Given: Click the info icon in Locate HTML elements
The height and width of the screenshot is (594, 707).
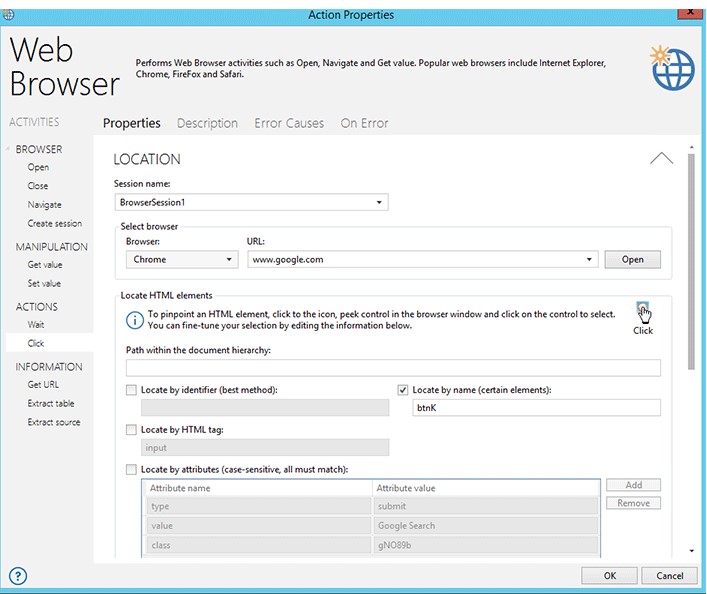Looking at the screenshot, I should (x=134, y=320).
